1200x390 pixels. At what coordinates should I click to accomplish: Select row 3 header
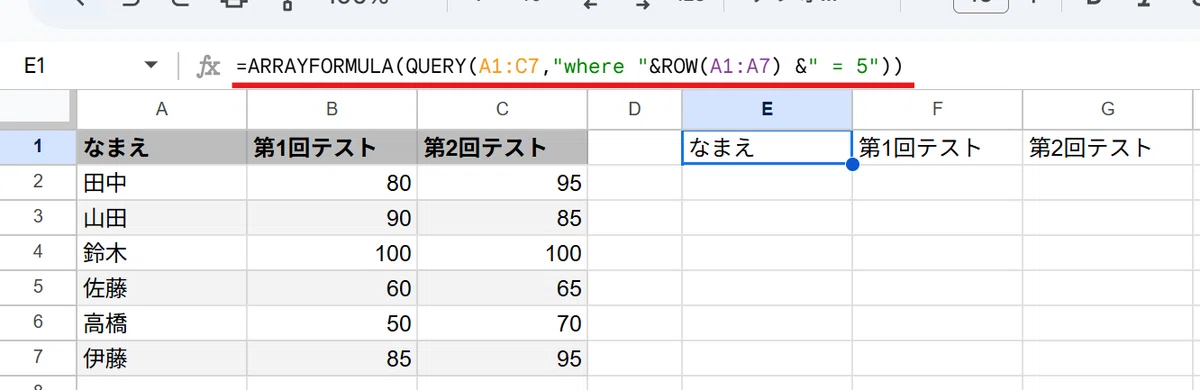pyautogui.click(x=38, y=217)
